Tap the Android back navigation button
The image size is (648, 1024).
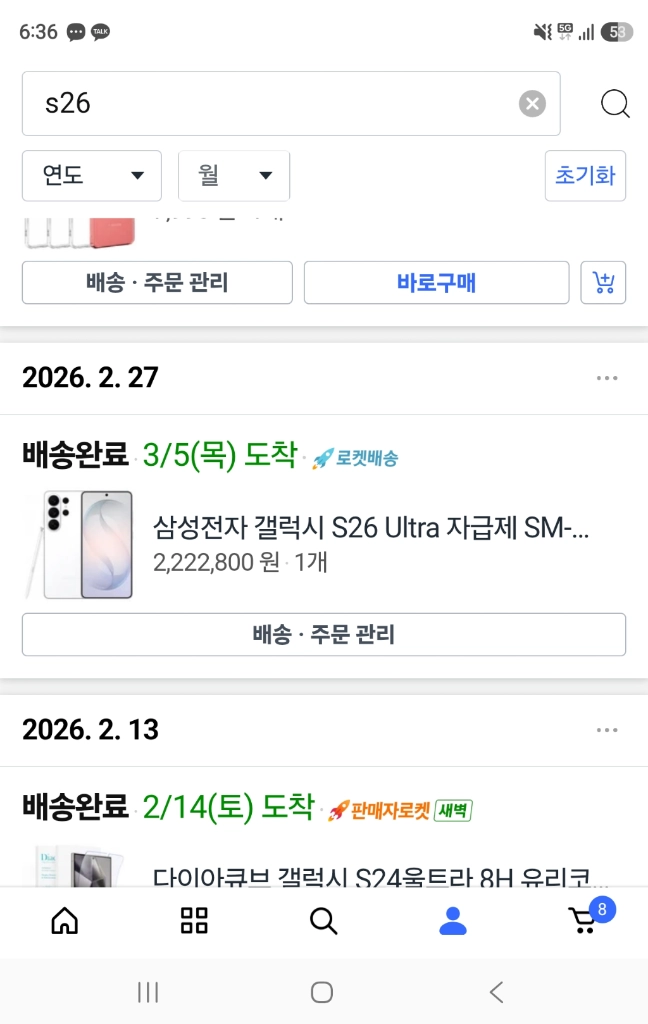tap(496, 992)
